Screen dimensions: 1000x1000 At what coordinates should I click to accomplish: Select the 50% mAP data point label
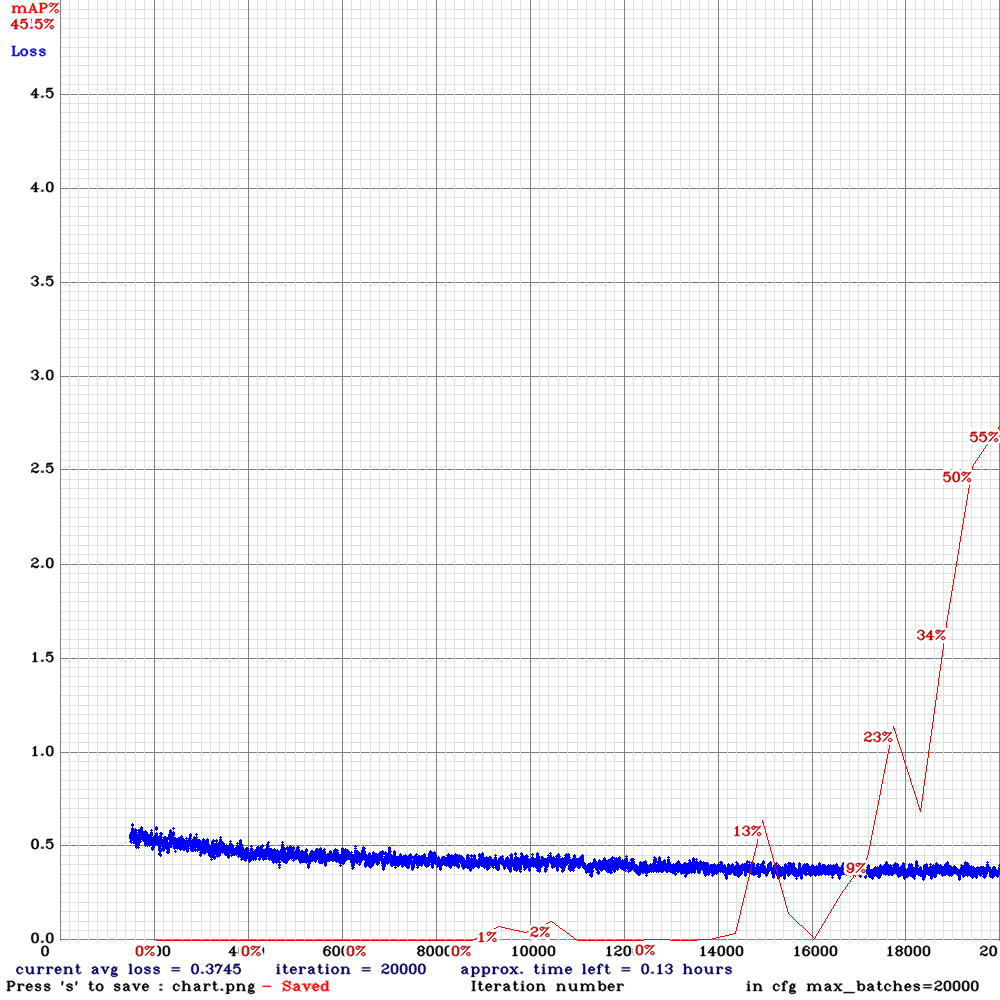point(957,477)
